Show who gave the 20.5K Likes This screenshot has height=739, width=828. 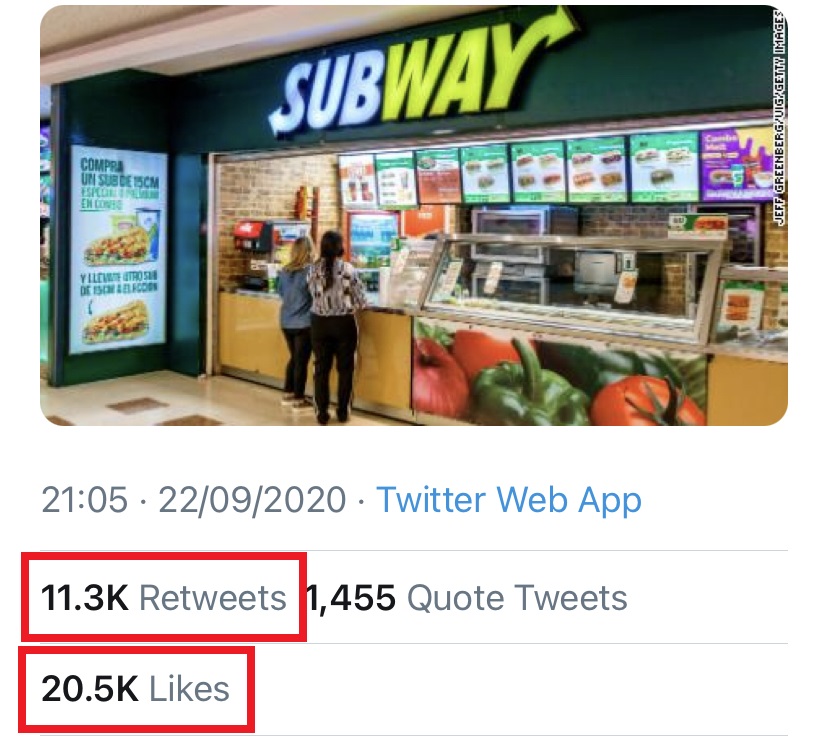coord(135,688)
